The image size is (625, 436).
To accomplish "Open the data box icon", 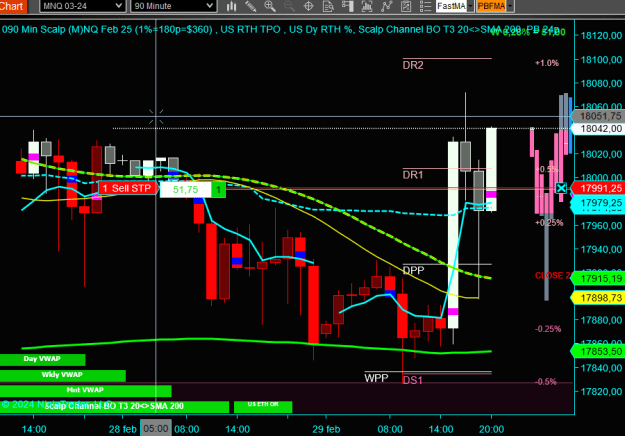I will coord(328,6).
